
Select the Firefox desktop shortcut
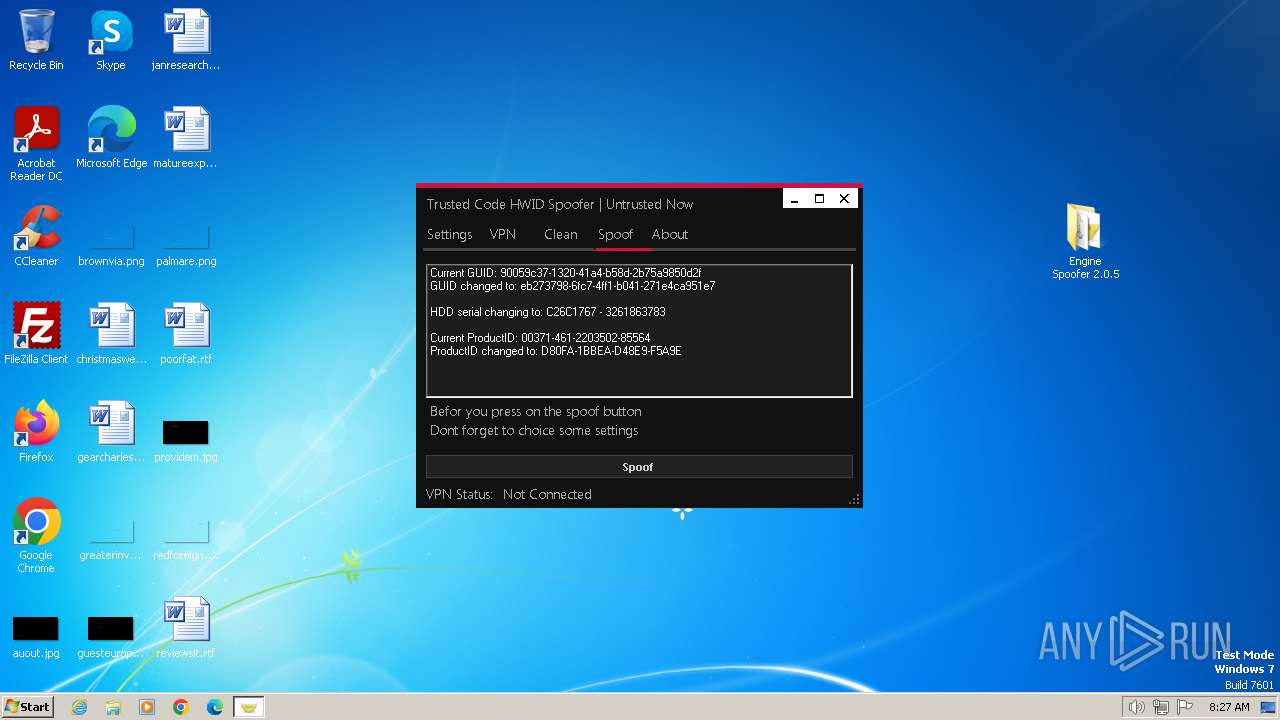point(36,432)
